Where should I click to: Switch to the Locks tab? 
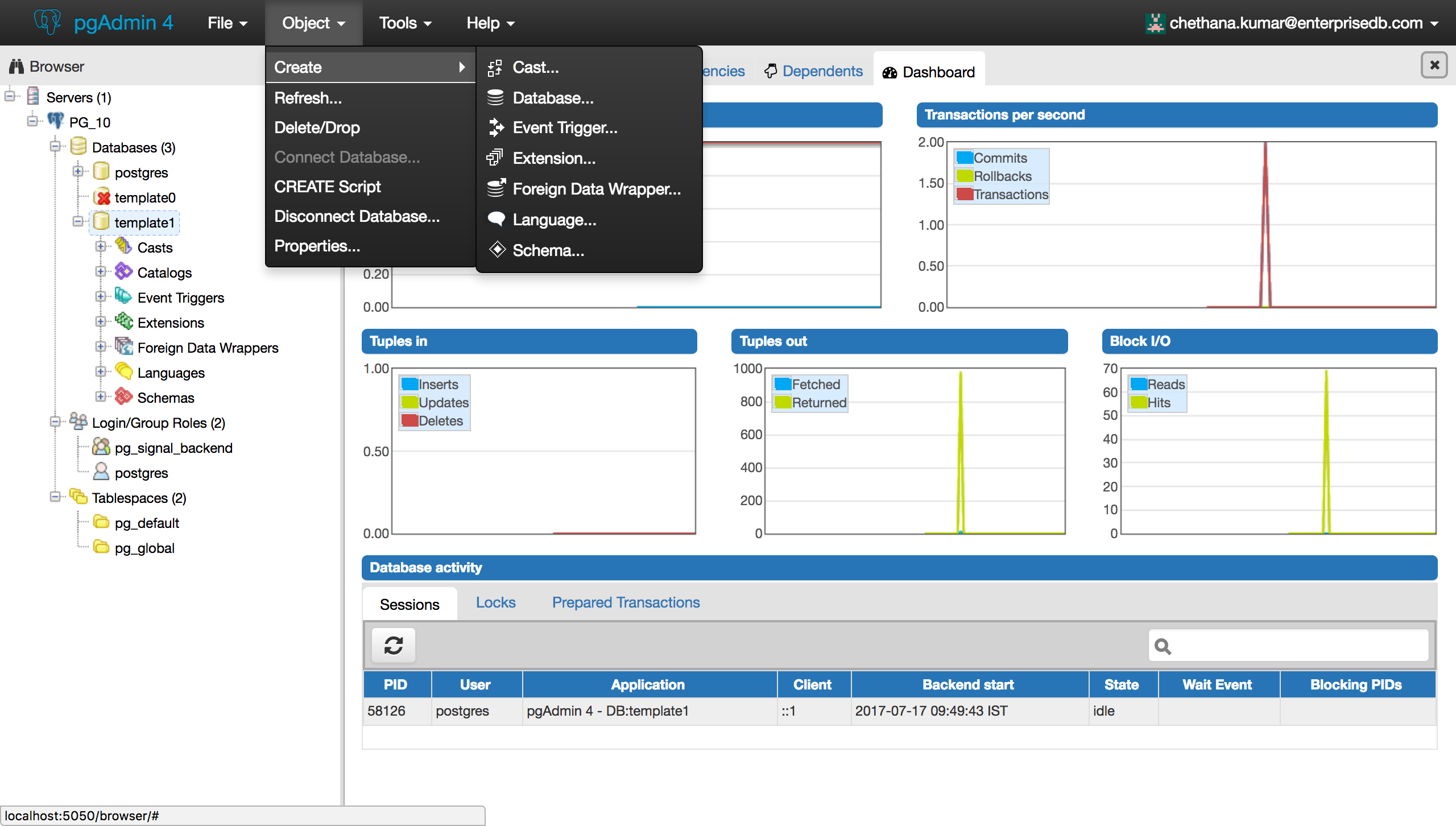click(495, 602)
